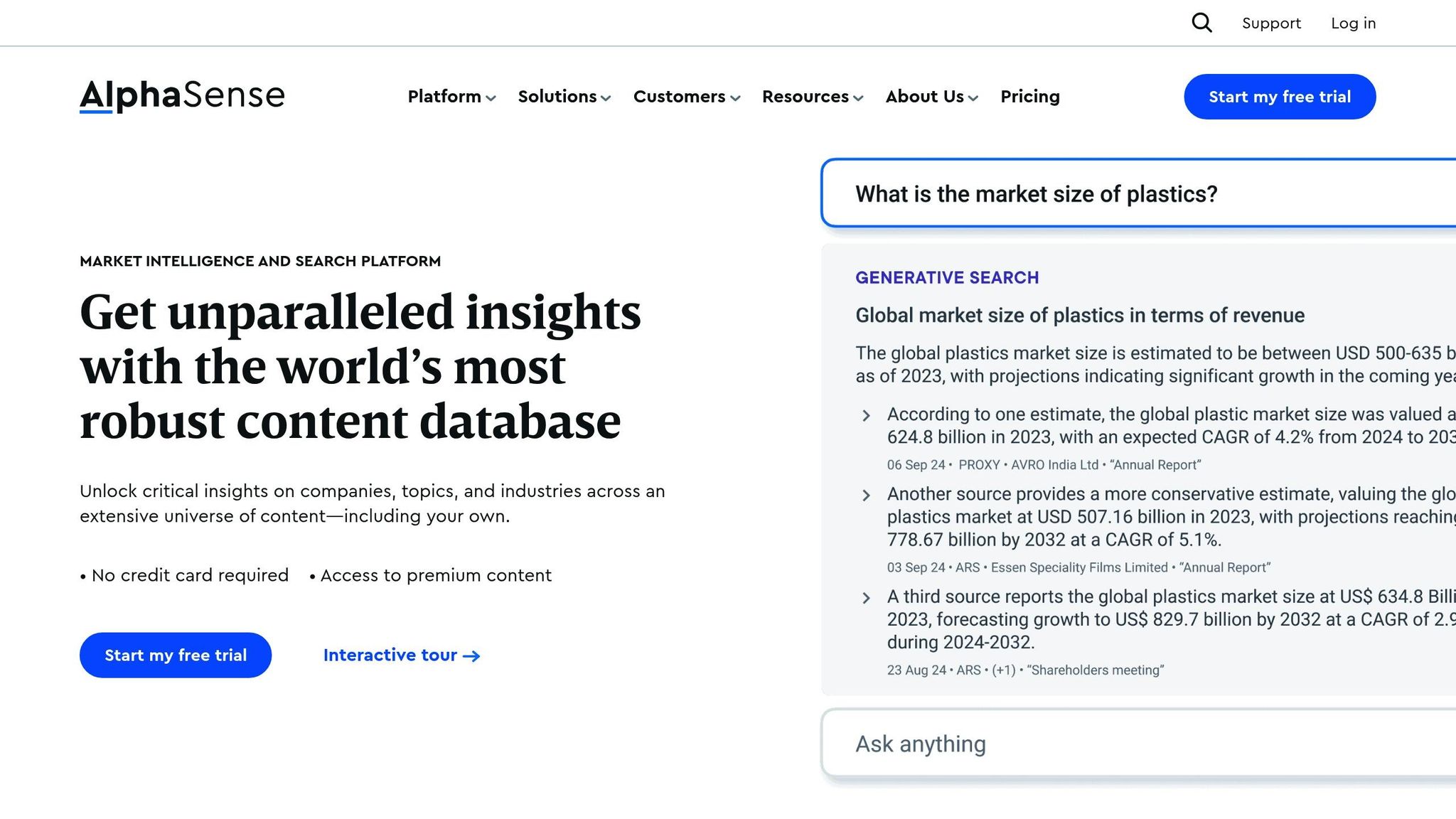This screenshot has width=1456, height=819.
Task: Go to the Pricing page
Action: click(1029, 97)
